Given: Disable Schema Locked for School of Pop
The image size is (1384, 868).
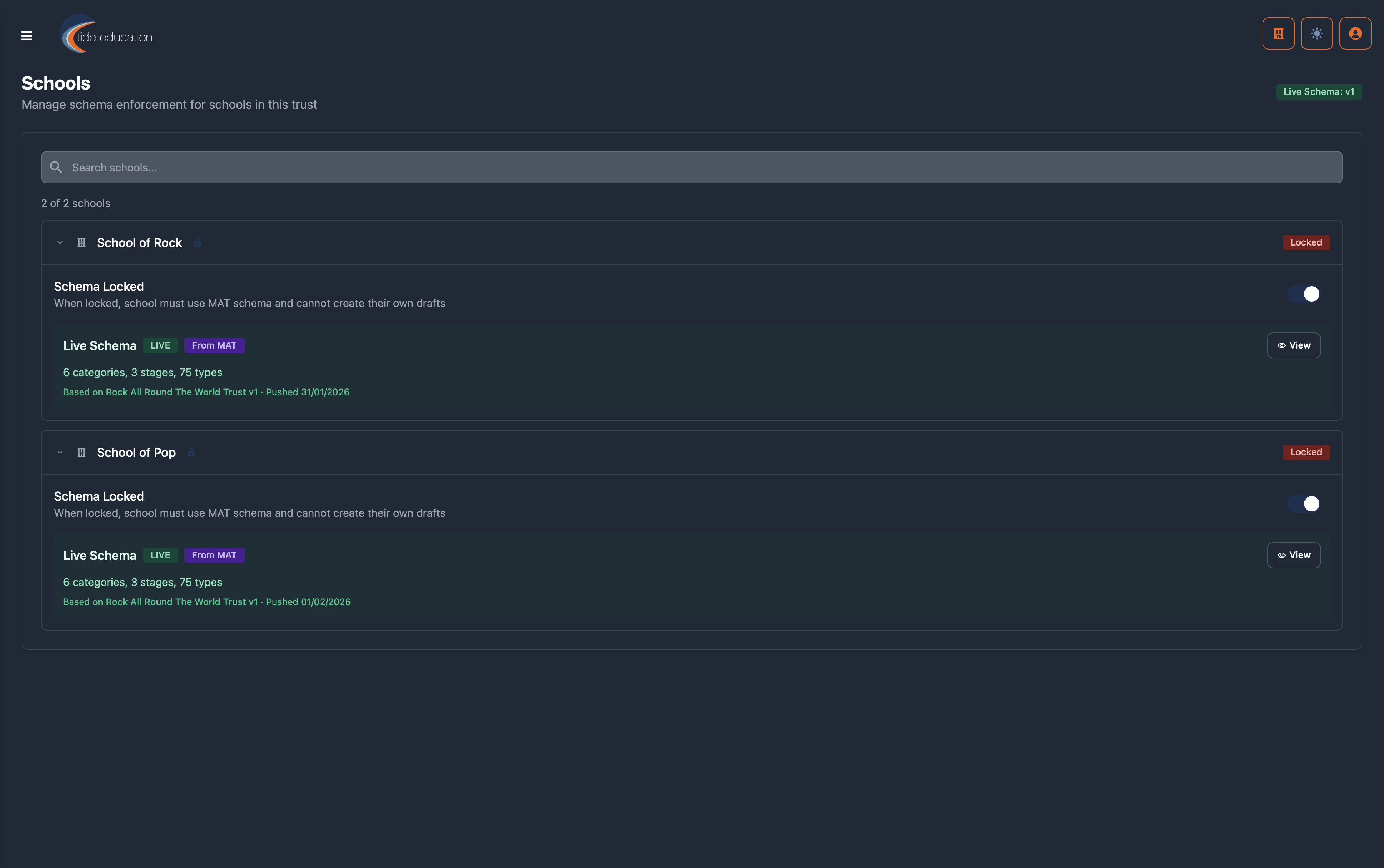Looking at the screenshot, I should point(1304,503).
